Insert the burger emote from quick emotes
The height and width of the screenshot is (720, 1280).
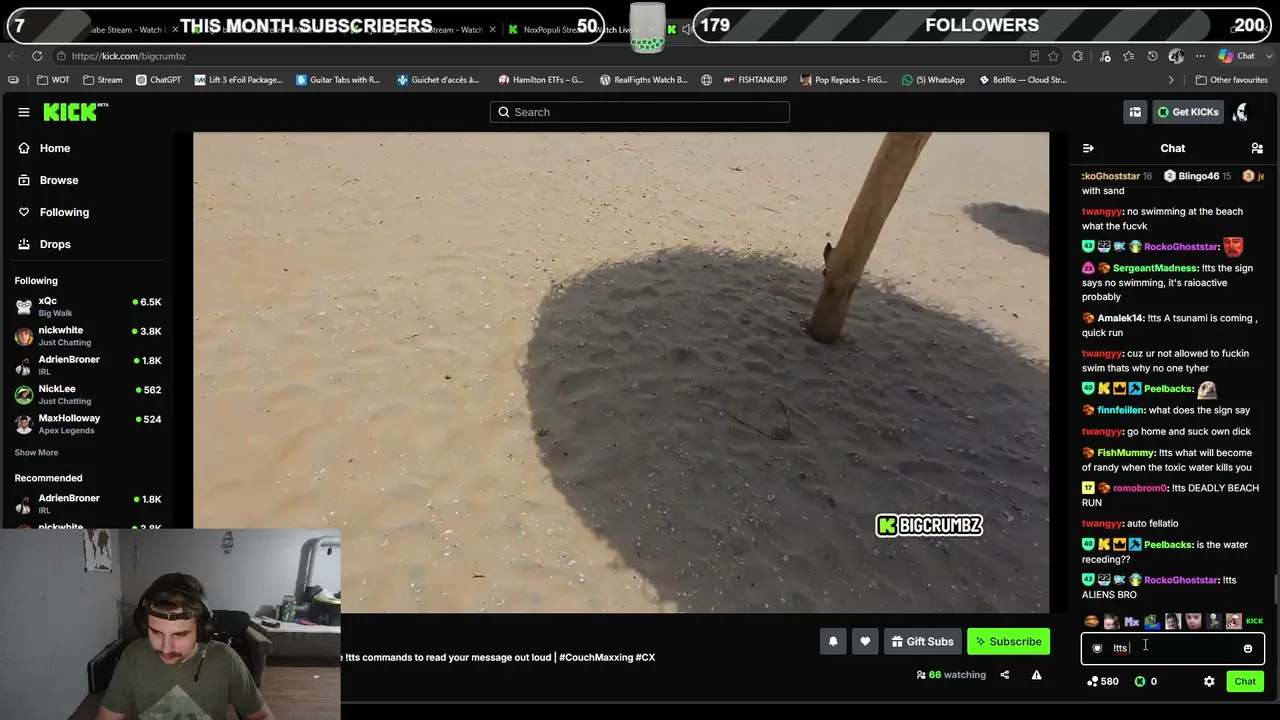coord(1091,621)
